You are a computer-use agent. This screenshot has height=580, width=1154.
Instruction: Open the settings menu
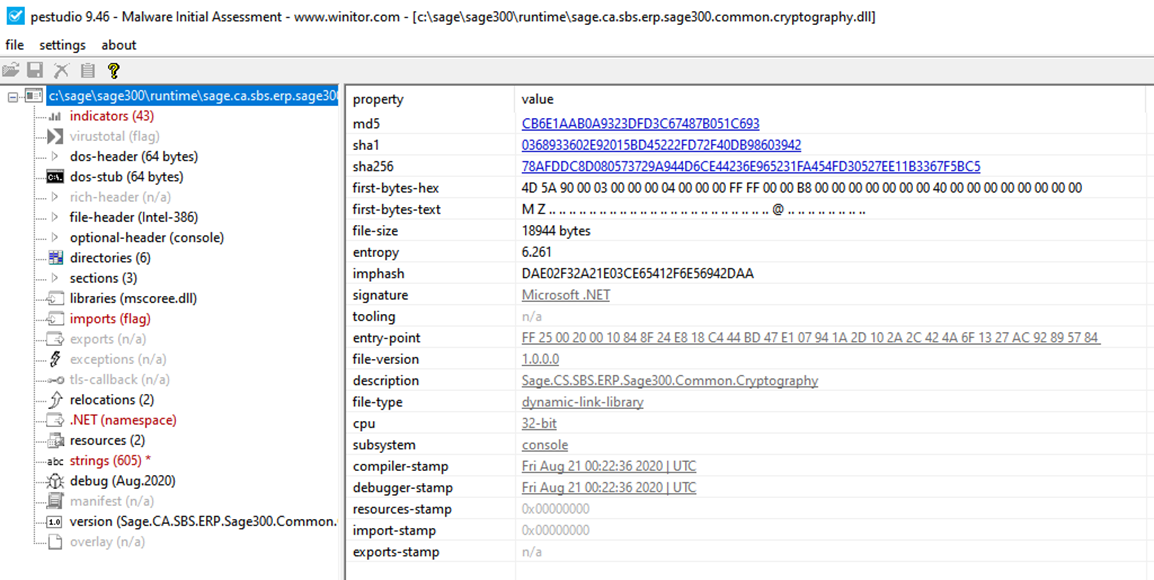click(62, 45)
